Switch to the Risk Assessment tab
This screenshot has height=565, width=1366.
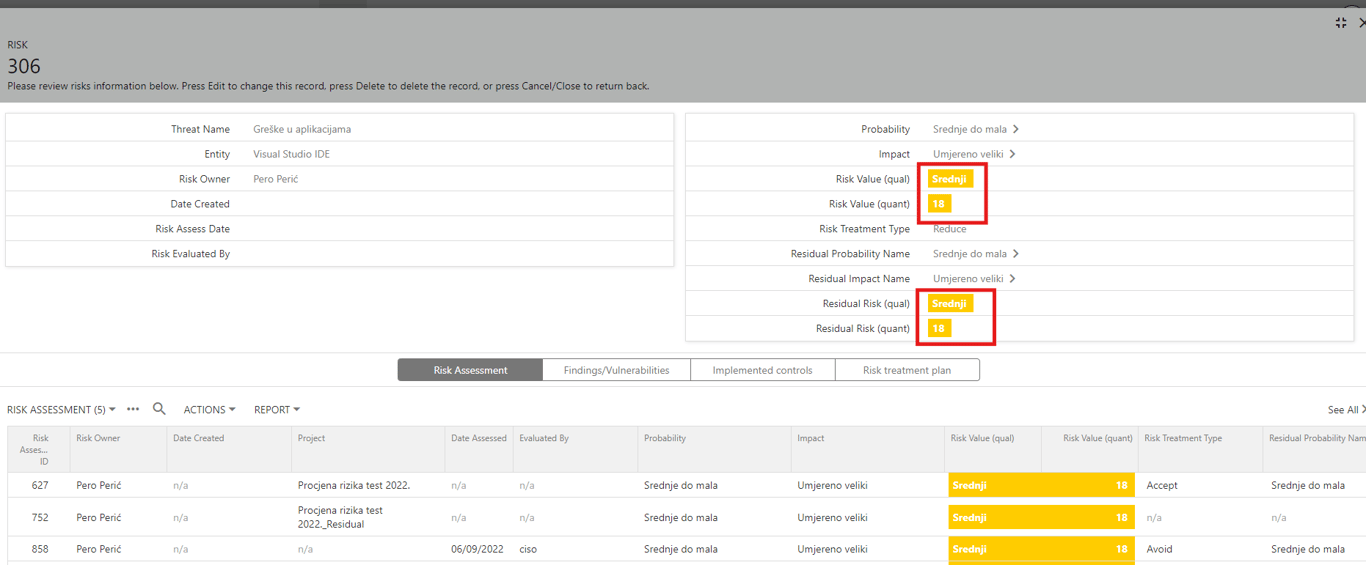[x=470, y=370]
